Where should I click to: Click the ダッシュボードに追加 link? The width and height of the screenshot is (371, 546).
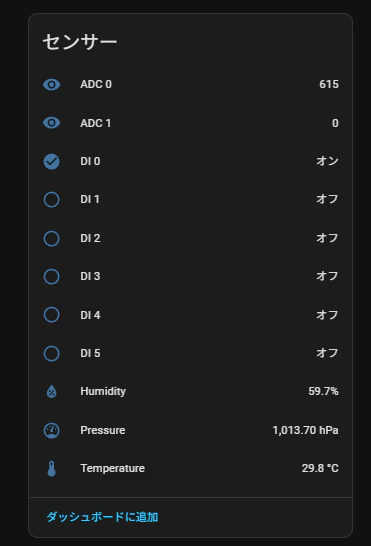click(102, 517)
